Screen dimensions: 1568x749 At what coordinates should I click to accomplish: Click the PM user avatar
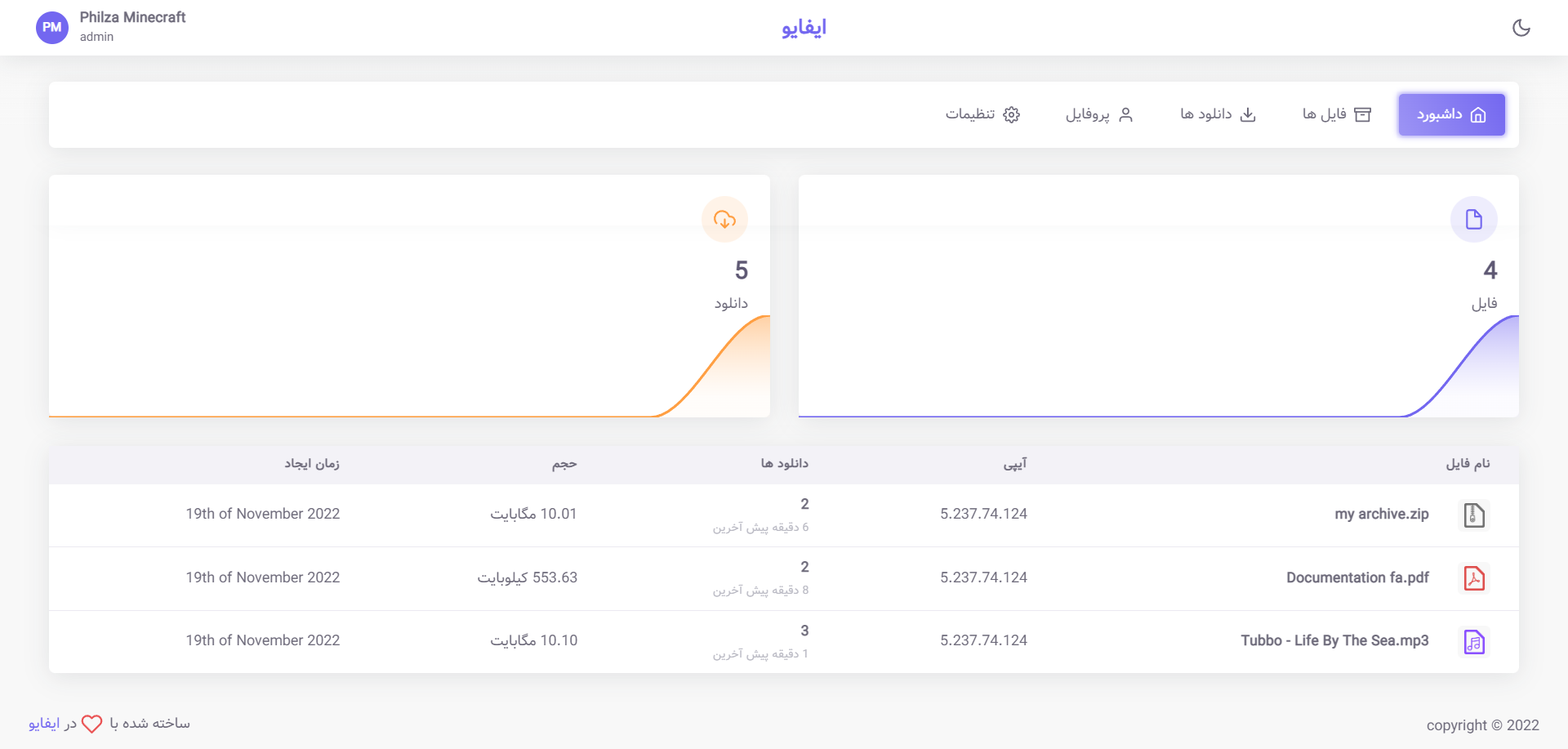pyautogui.click(x=52, y=28)
